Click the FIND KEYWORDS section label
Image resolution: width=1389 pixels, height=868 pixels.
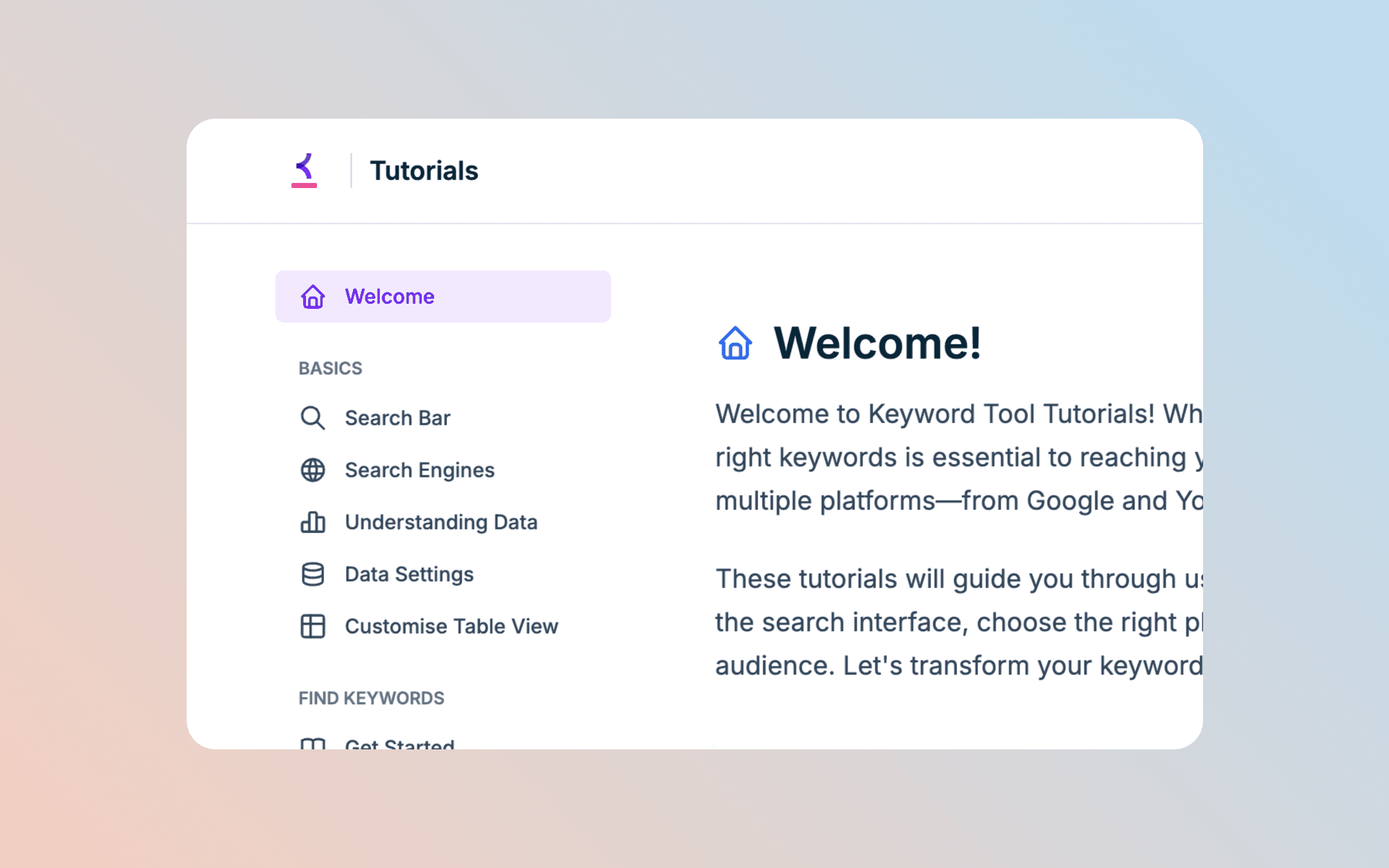coord(370,698)
